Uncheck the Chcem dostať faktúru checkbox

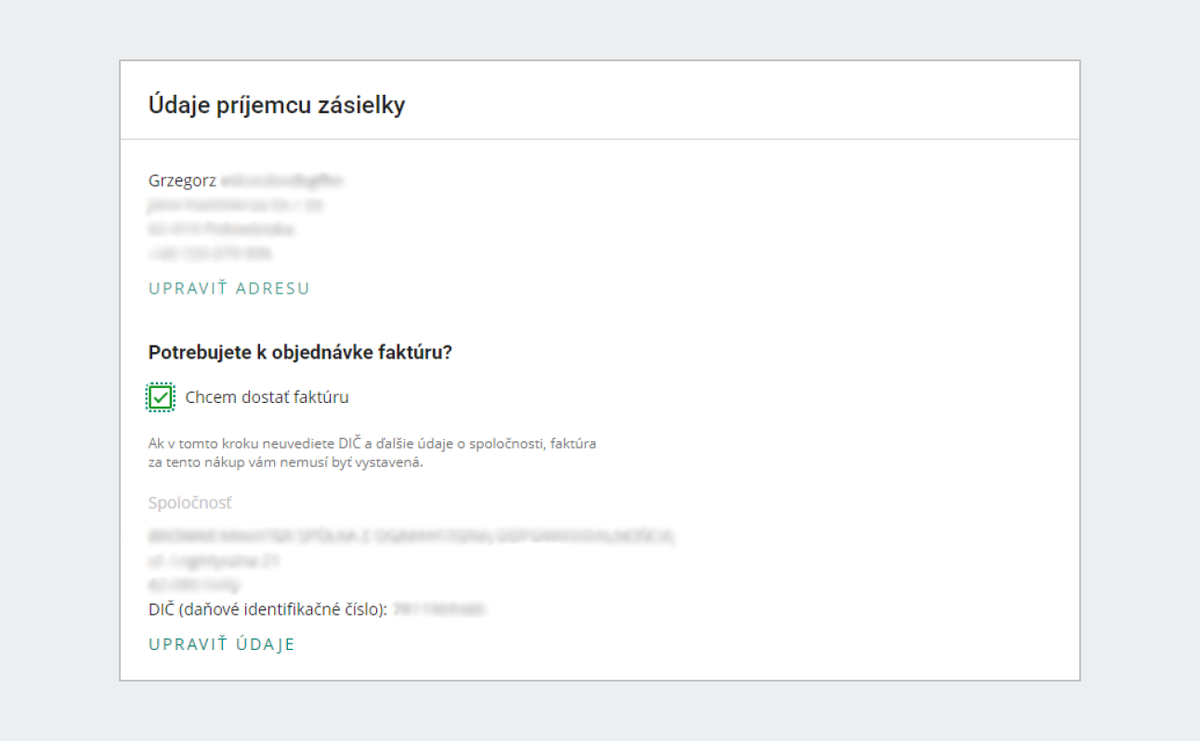coord(160,397)
